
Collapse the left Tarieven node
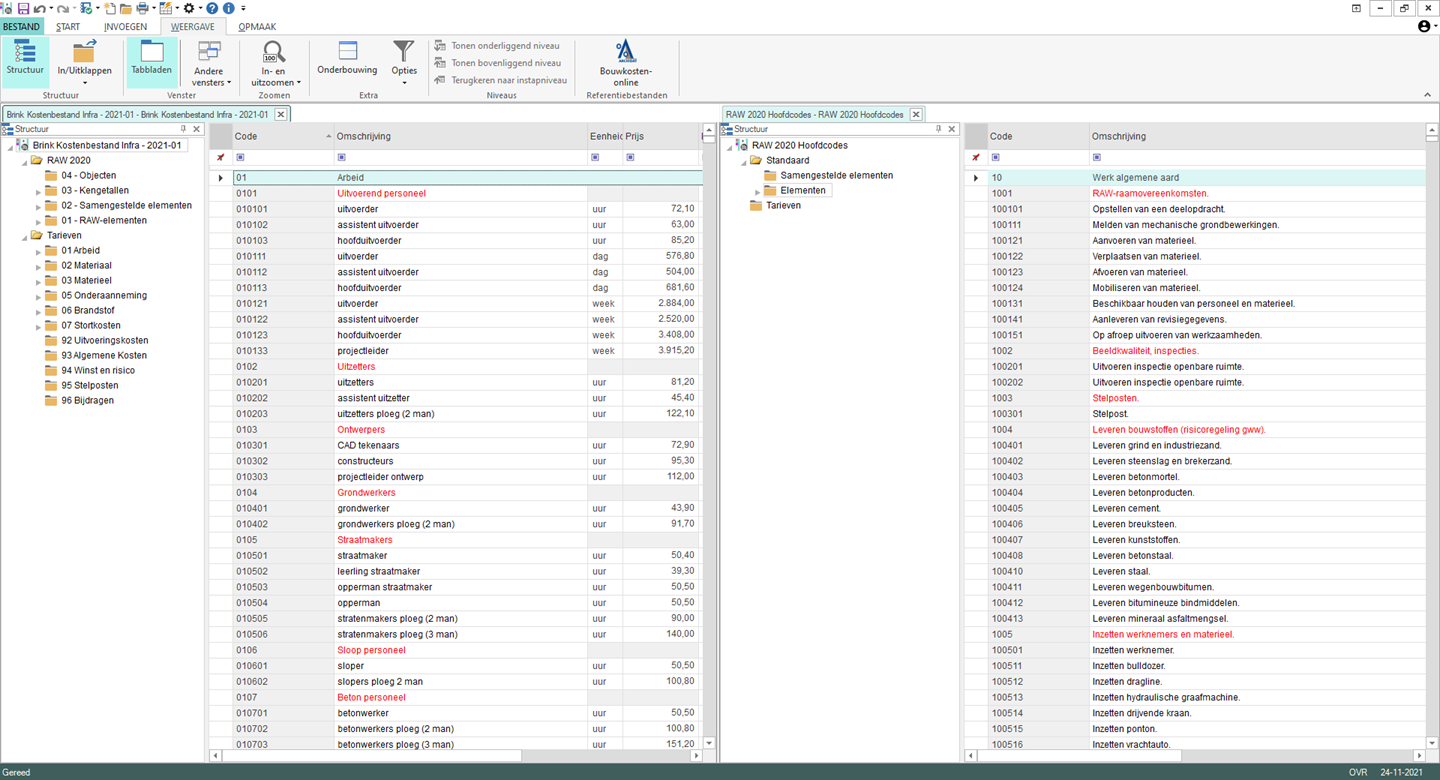point(24,236)
